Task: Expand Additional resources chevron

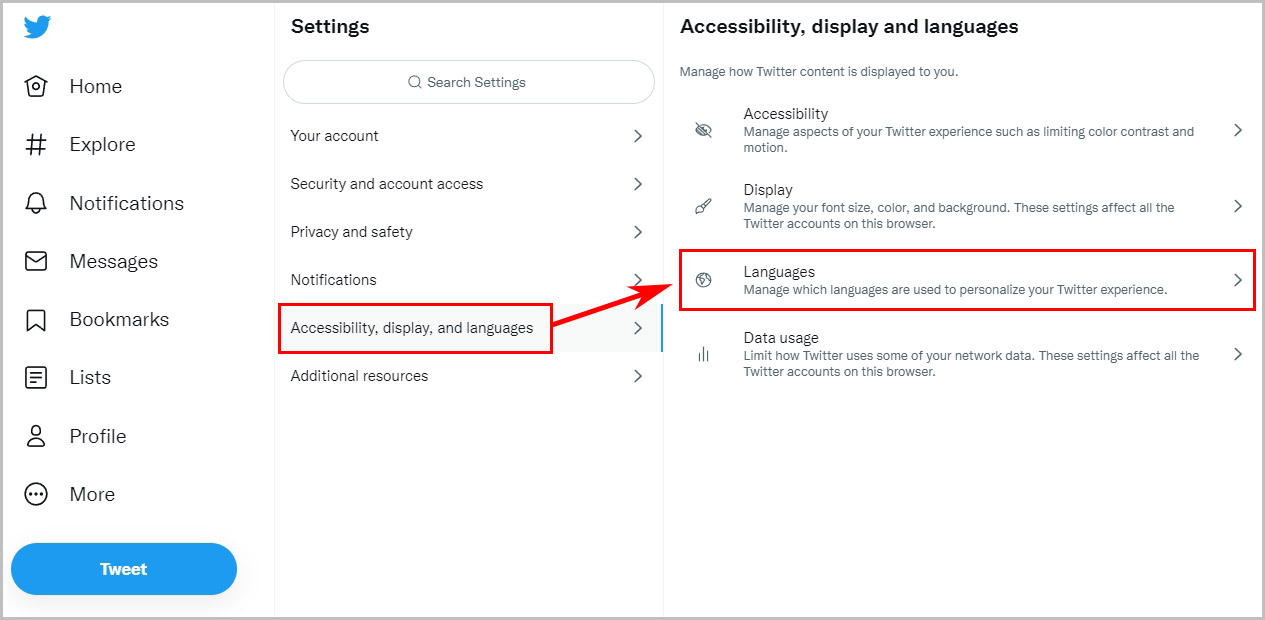Action: click(x=638, y=376)
